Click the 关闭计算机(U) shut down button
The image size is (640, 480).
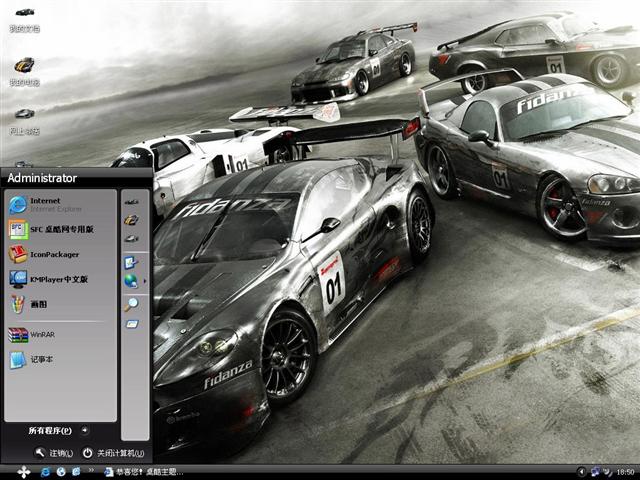click(113, 453)
